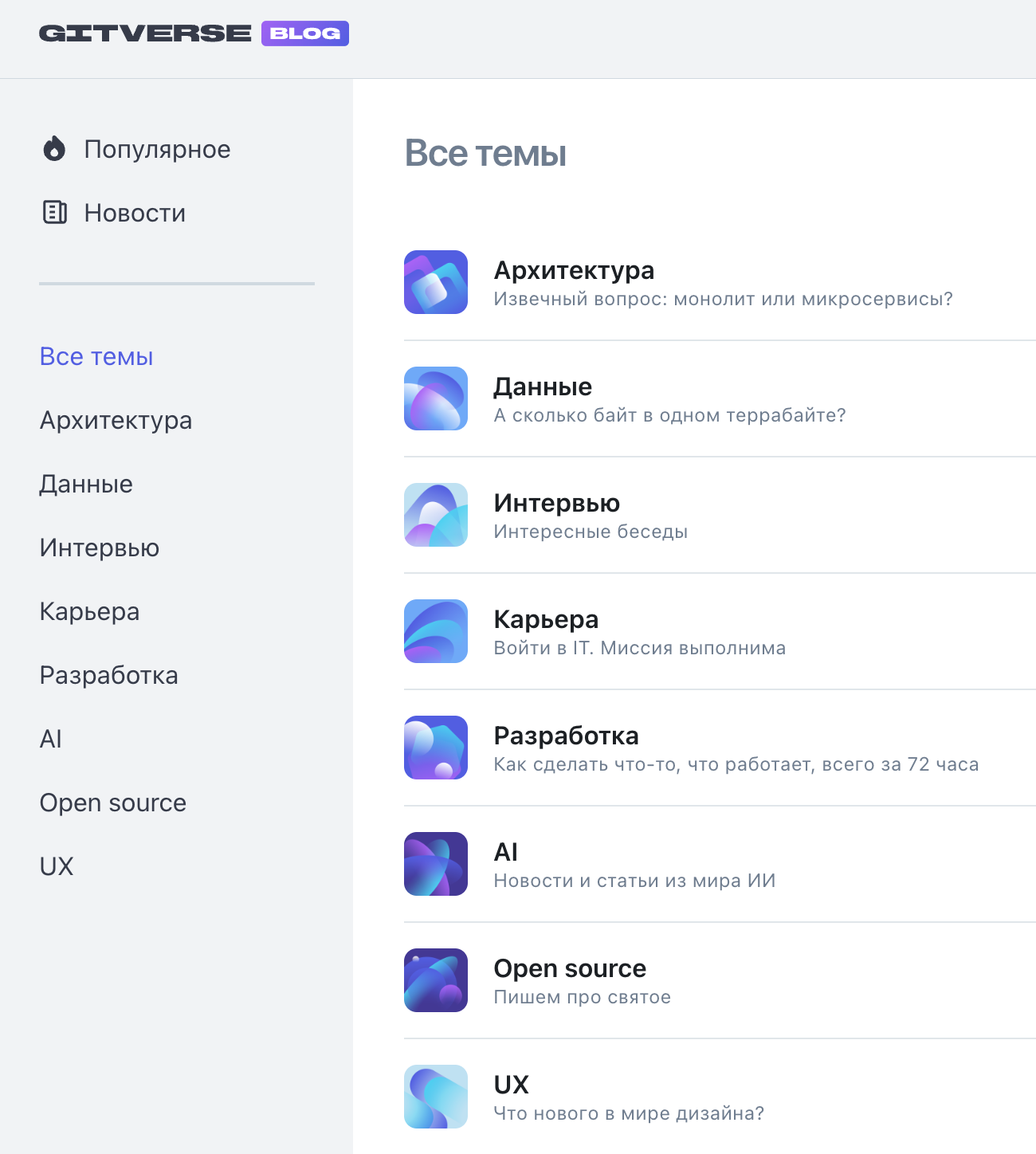Screen dimensions: 1036x1154
Task: Open the Интервью topic icon
Action: pyautogui.click(x=436, y=515)
